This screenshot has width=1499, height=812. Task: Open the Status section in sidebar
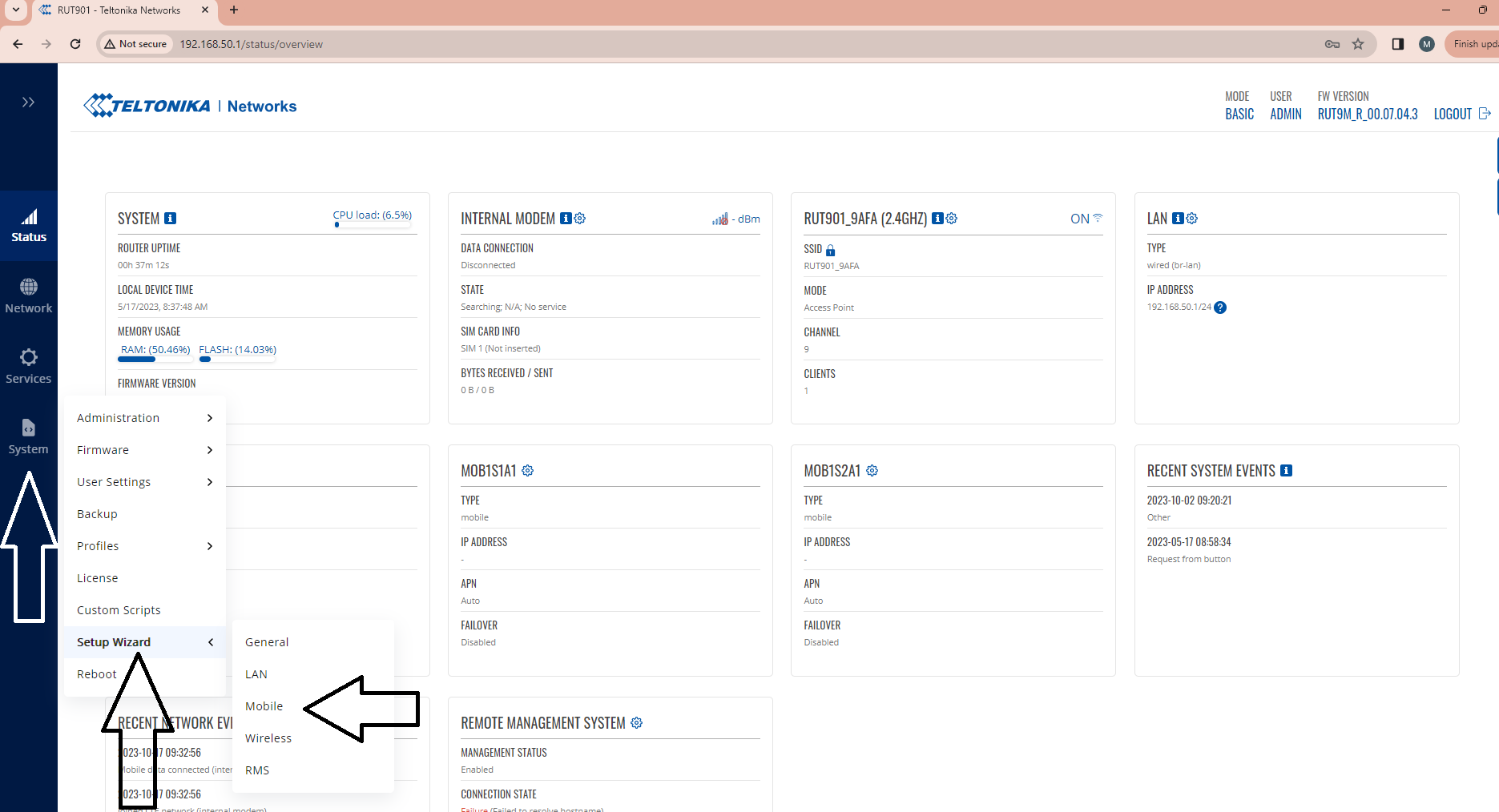[x=29, y=224]
